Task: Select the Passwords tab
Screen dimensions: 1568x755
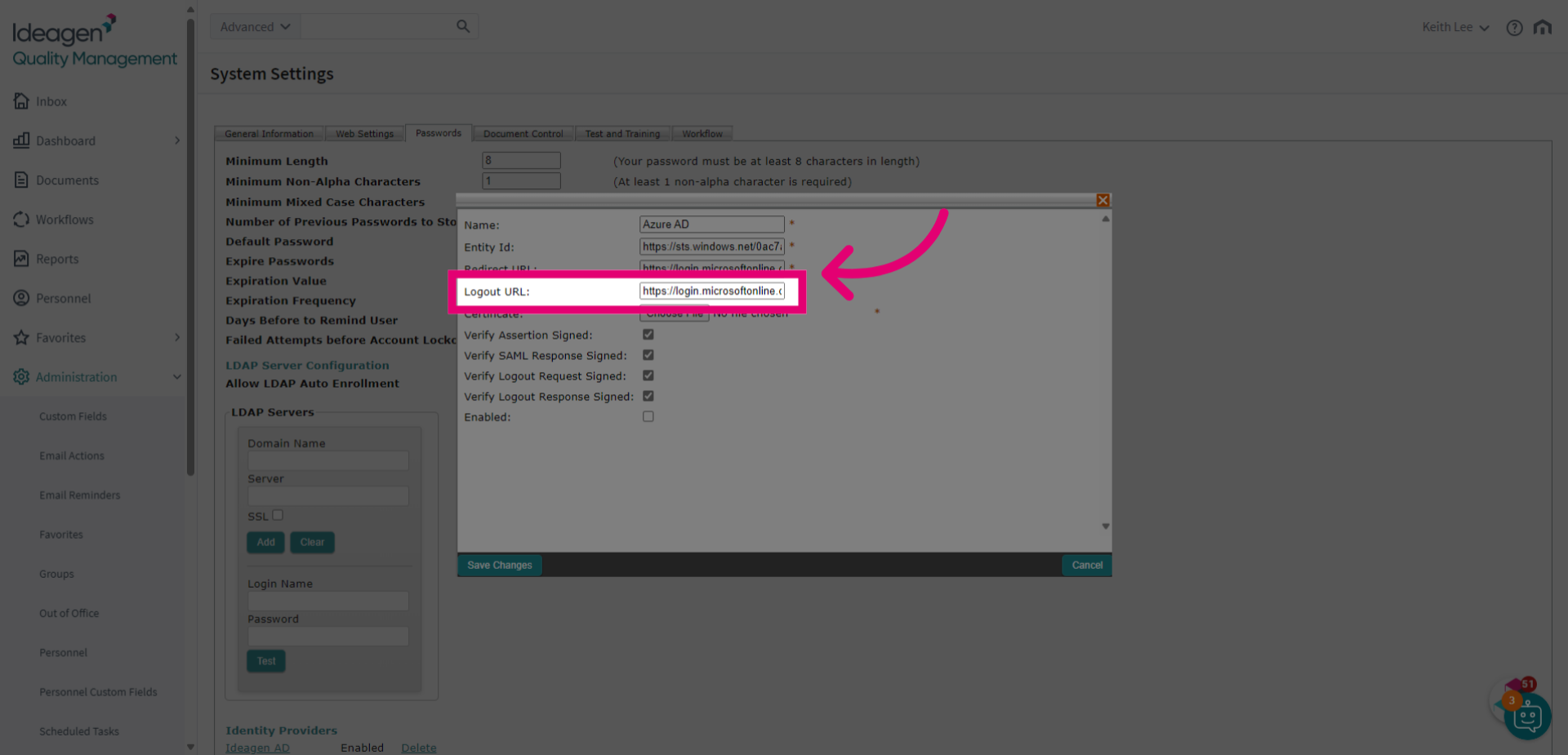Action: click(x=438, y=133)
